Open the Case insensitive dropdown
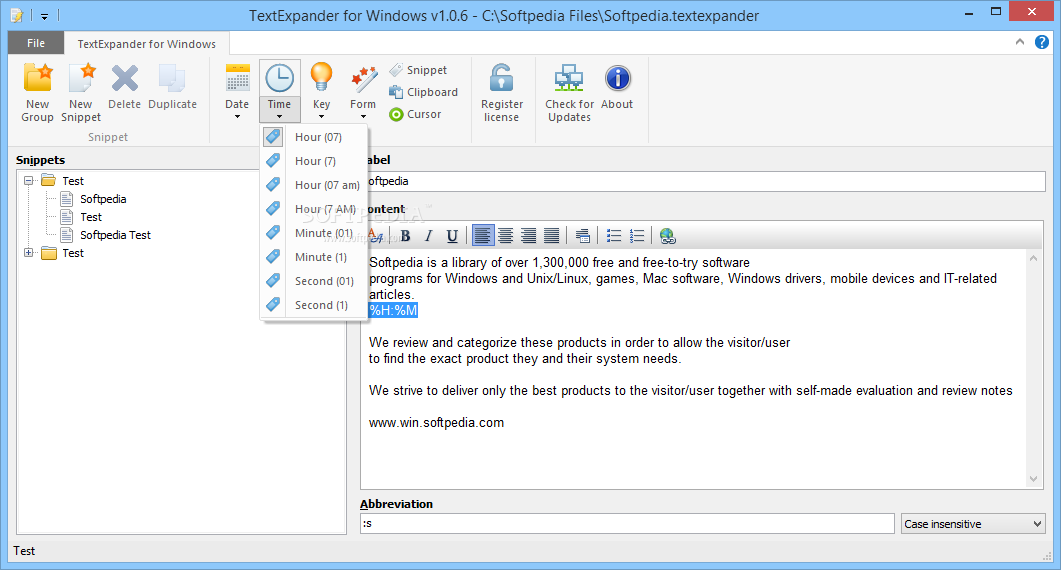Screen dimensions: 1061x570 (x=973, y=523)
